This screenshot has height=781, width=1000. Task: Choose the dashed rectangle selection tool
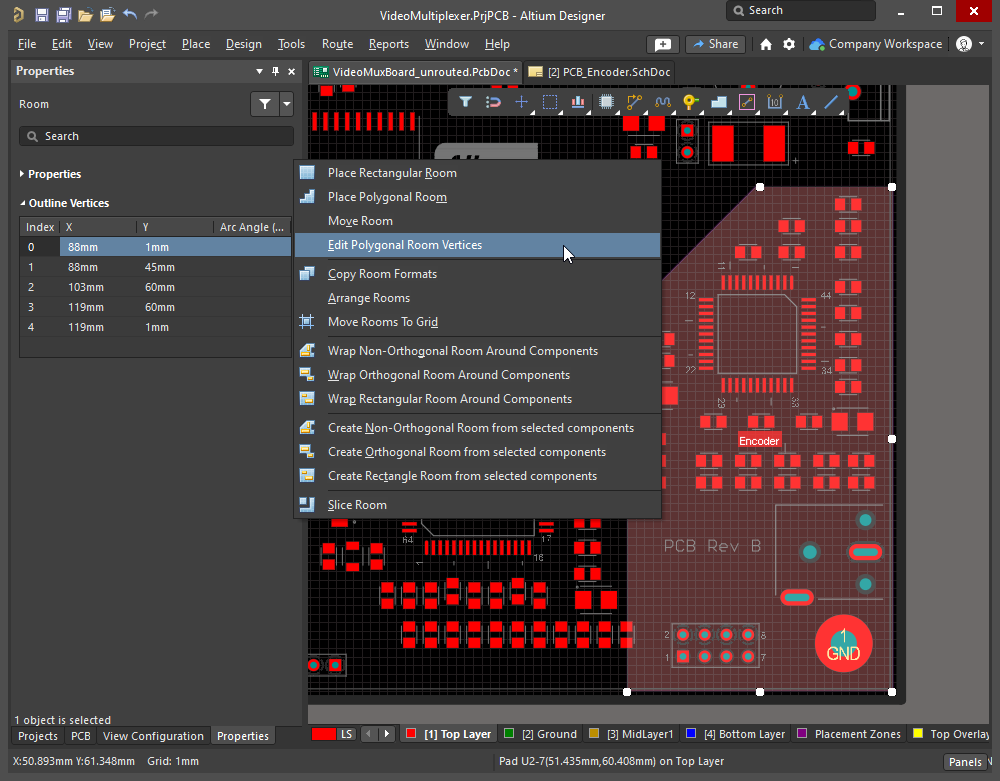pos(550,102)
